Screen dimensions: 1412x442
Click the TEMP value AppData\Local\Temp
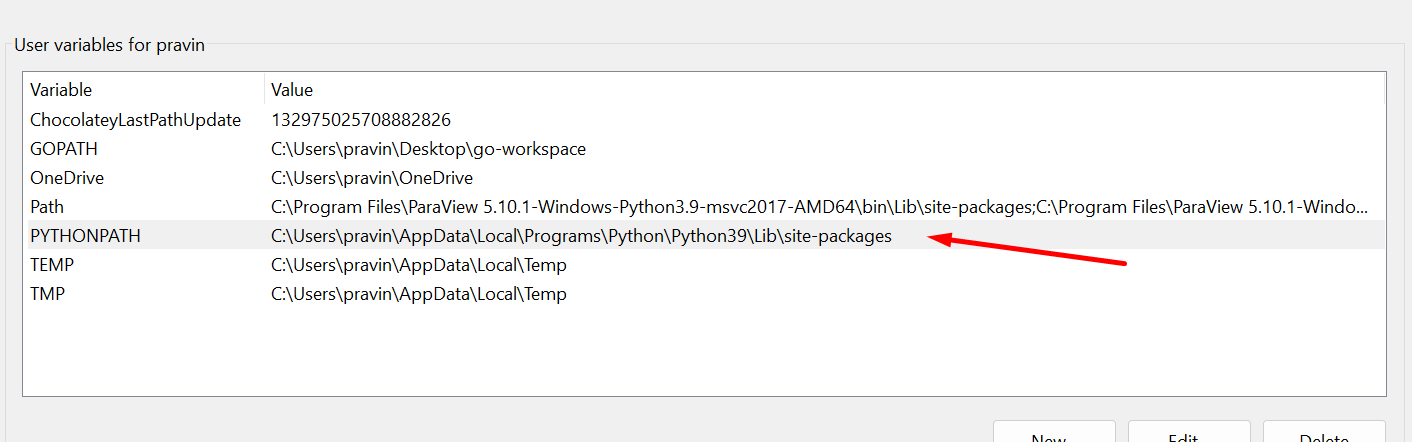coord(418,265)
